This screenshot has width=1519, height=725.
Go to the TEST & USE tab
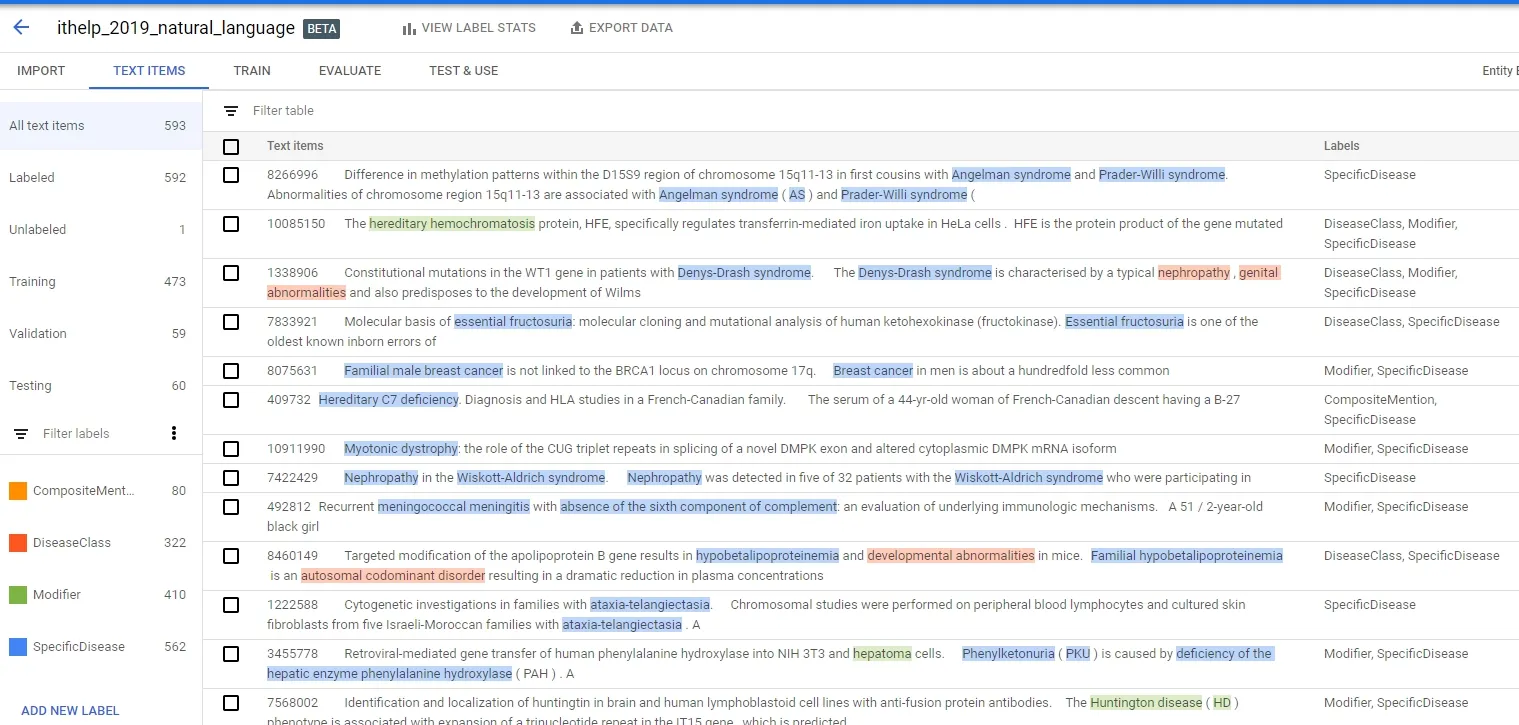click(x=464, y=71)
